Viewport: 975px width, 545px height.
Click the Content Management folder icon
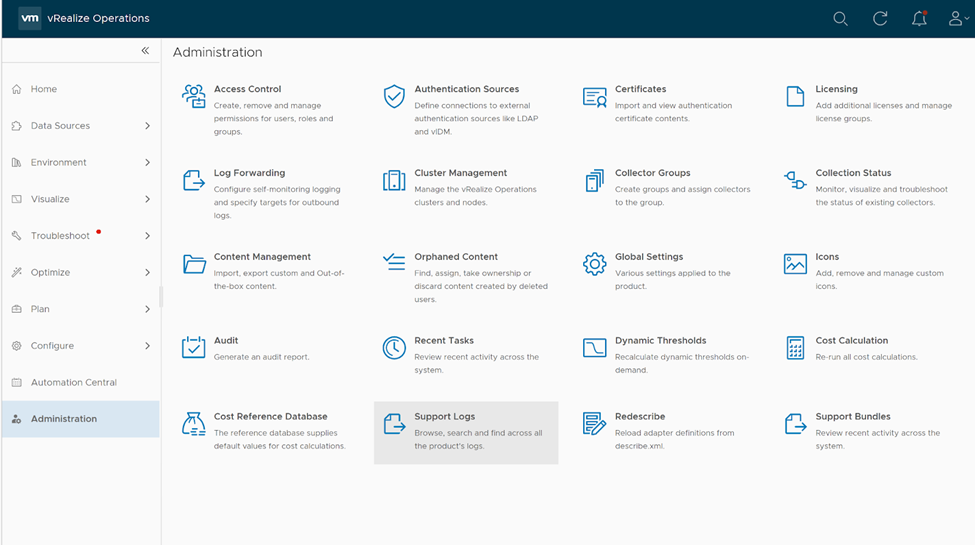tap(194, 264)
